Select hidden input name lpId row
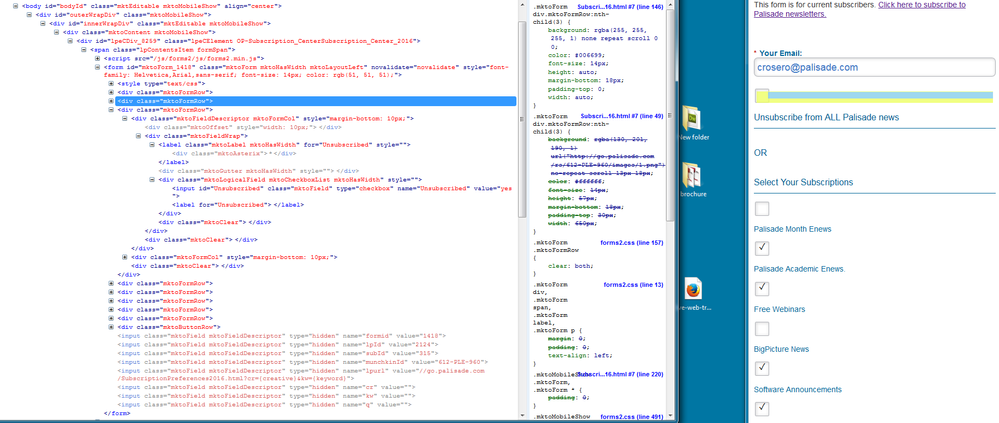Image resolution: width=999 pixels, height=423 pixels. click(x=277, y=344)
